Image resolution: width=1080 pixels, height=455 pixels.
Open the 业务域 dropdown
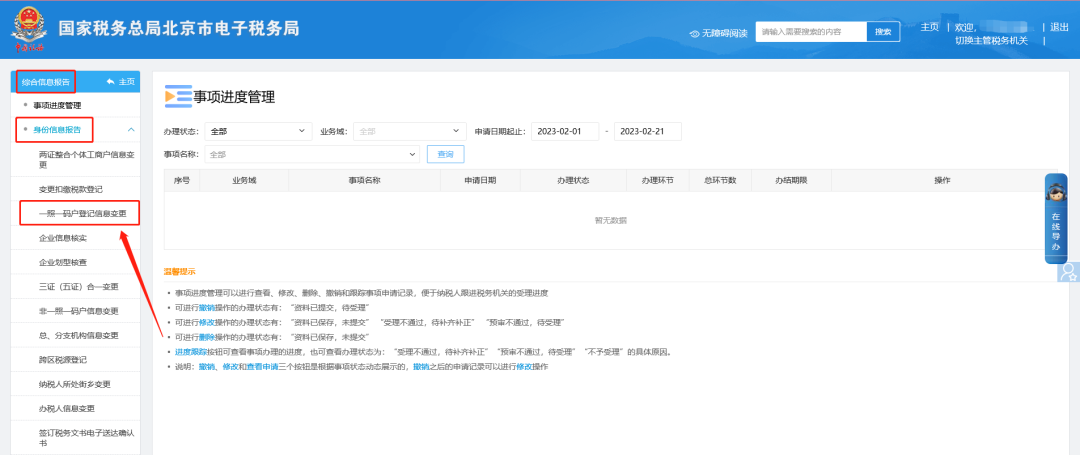pos(410,131)
